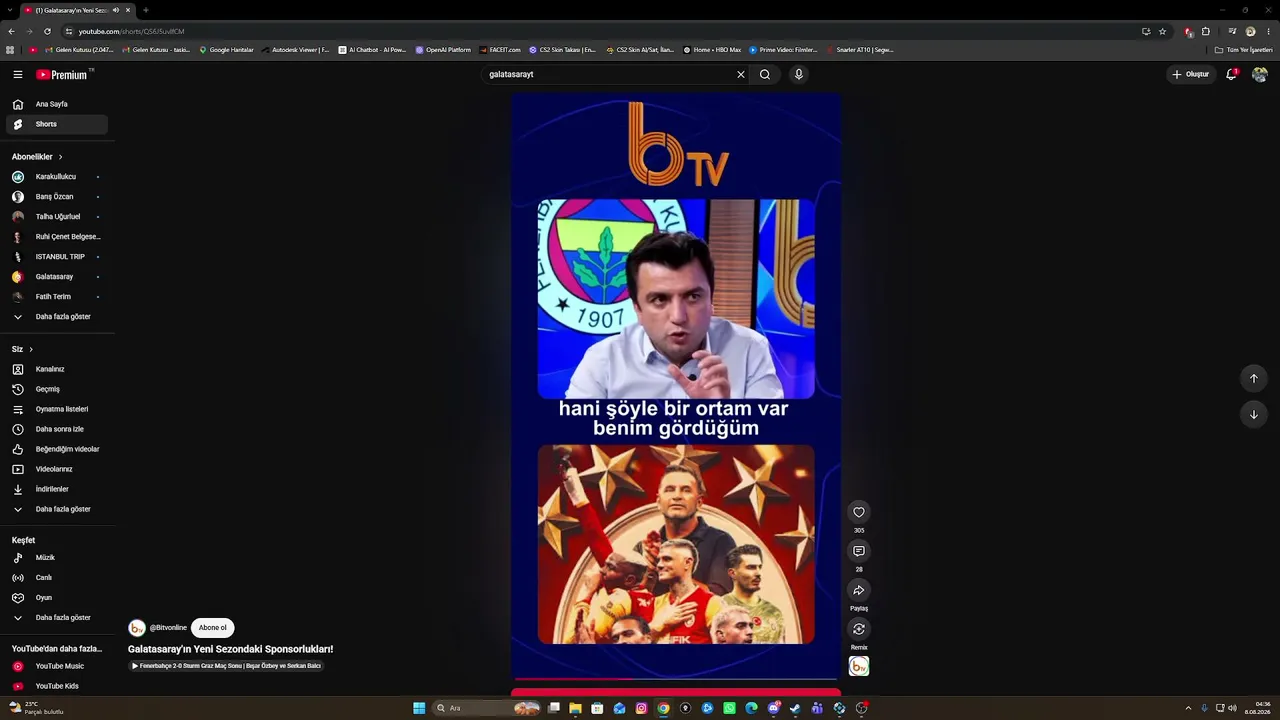Go to YouTube Premium home via logo
Image resolution: width=1280 pixels, height=720 pixels.
64,74
